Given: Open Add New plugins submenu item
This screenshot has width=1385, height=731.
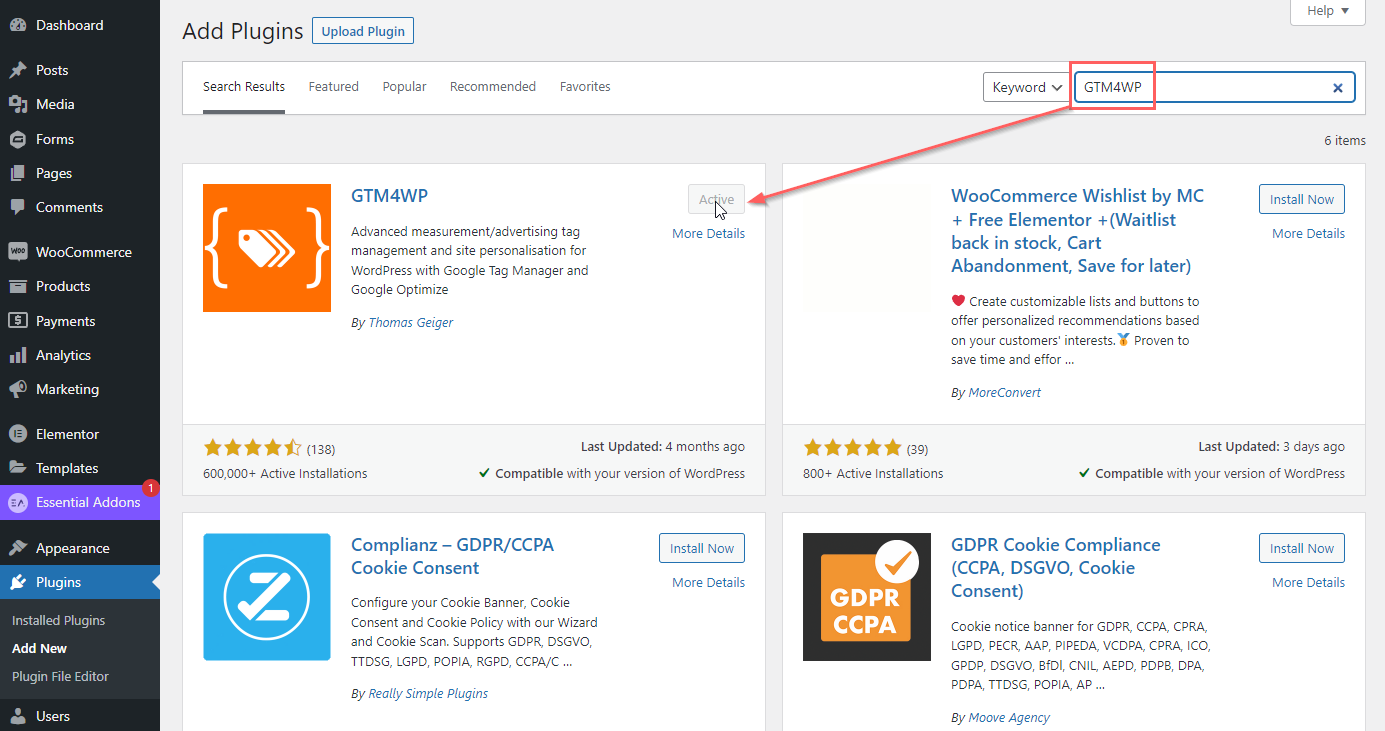Looking at the screenshot, I should tap(40, 648).
